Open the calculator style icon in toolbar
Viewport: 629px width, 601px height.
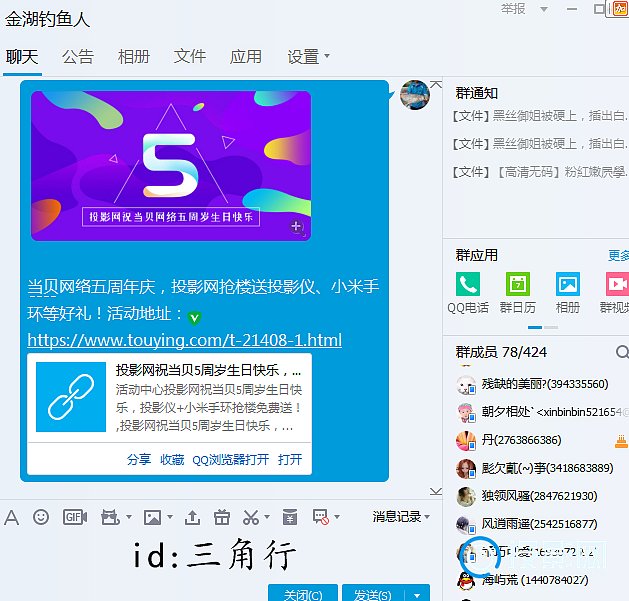pos(290,517)
